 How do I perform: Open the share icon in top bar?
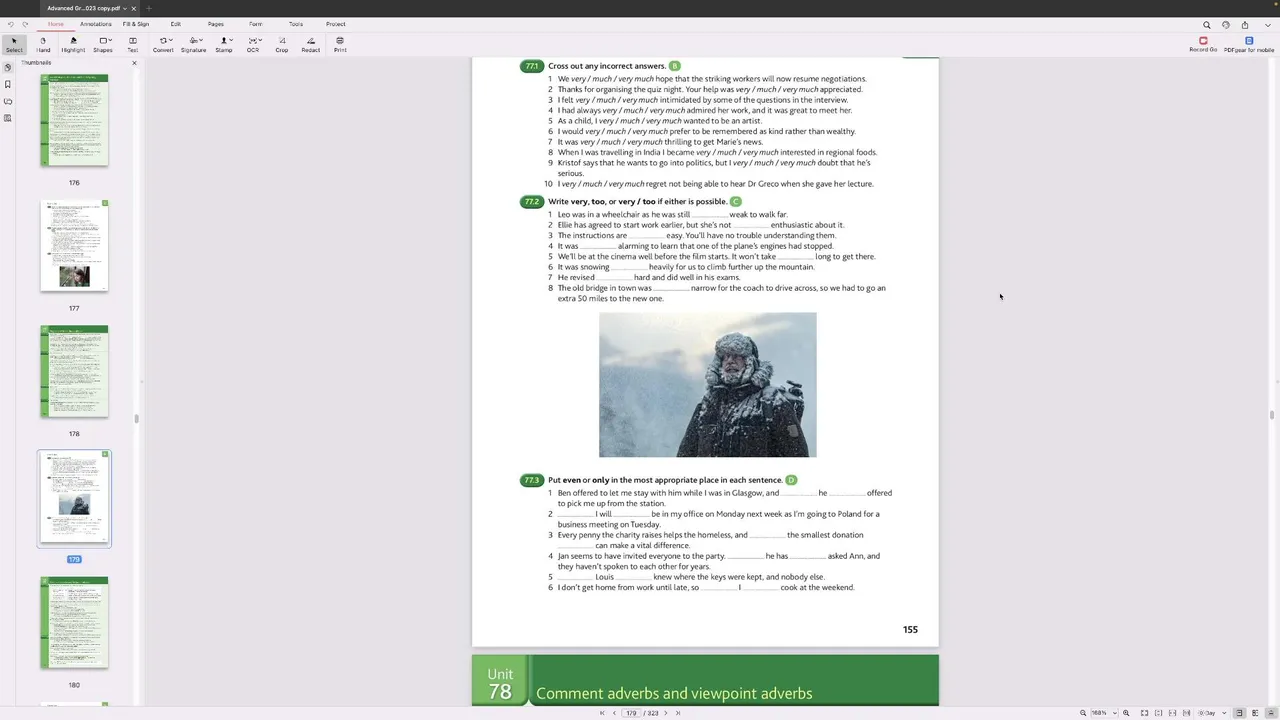coord(1245,25)
